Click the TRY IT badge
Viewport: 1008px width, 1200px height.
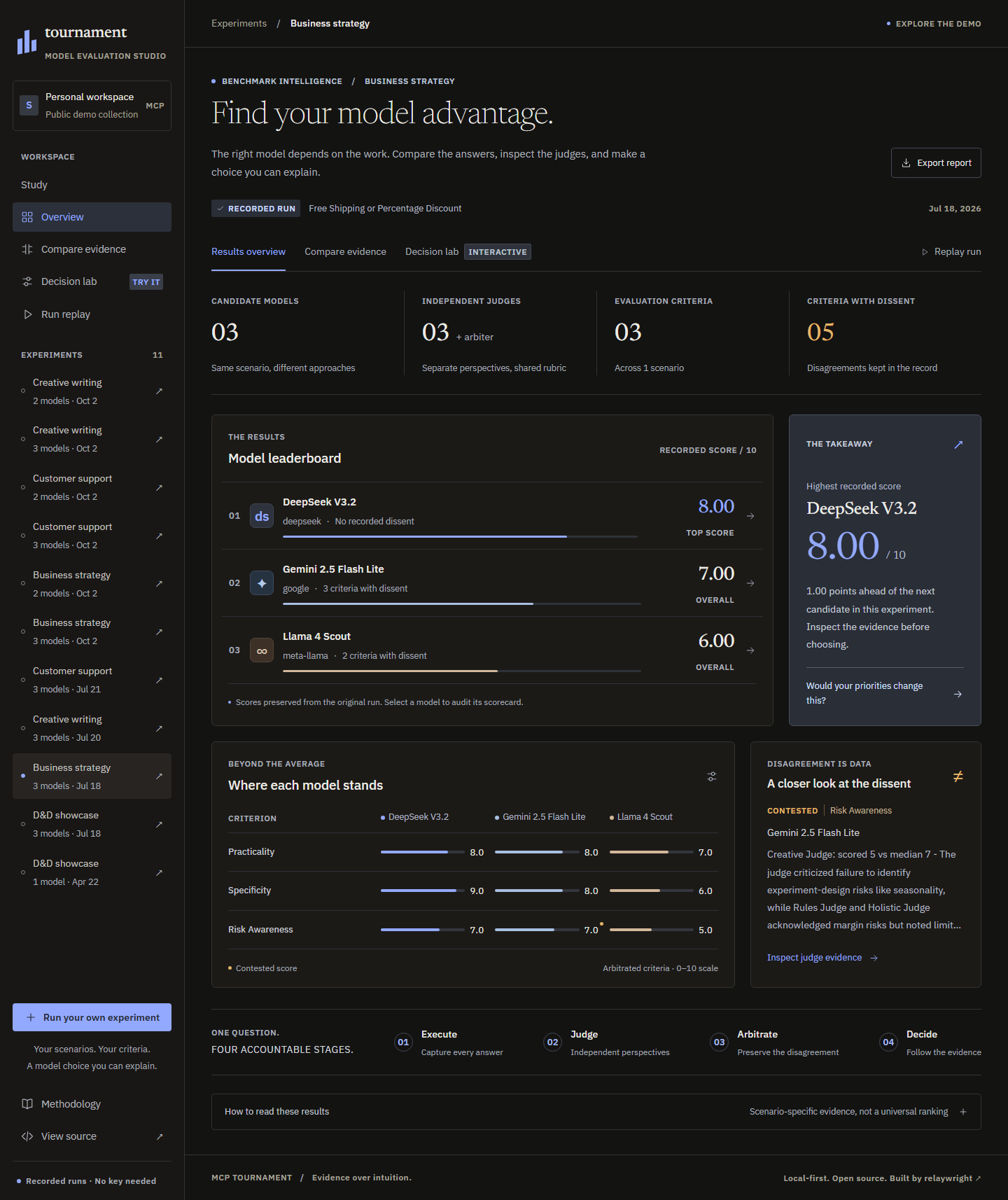(x=146, y=282)
